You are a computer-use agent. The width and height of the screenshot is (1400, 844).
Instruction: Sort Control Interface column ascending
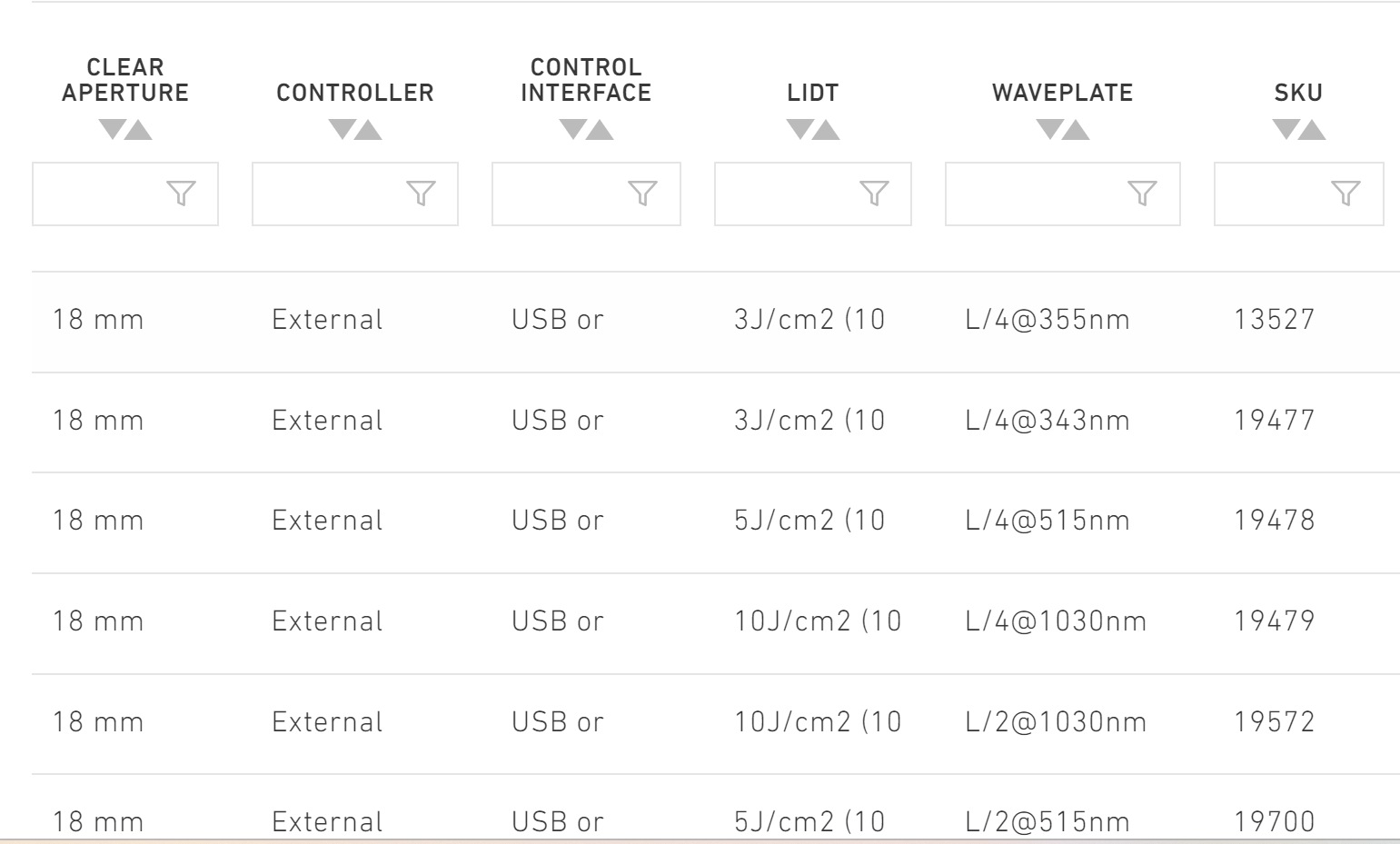(601, 130)
